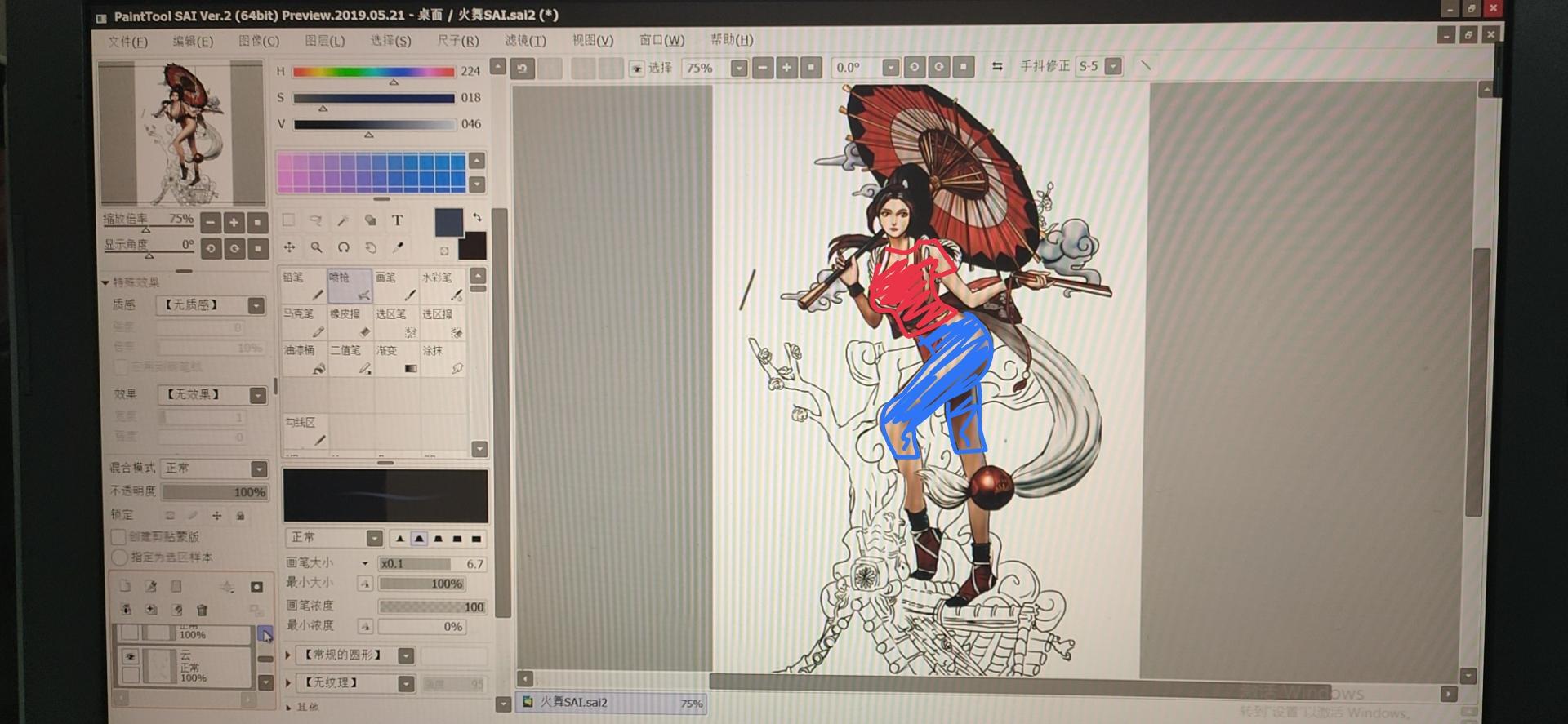Choose the rectangular selection tool
Viewport: 1568px width, 724px height.
[288, 220]
